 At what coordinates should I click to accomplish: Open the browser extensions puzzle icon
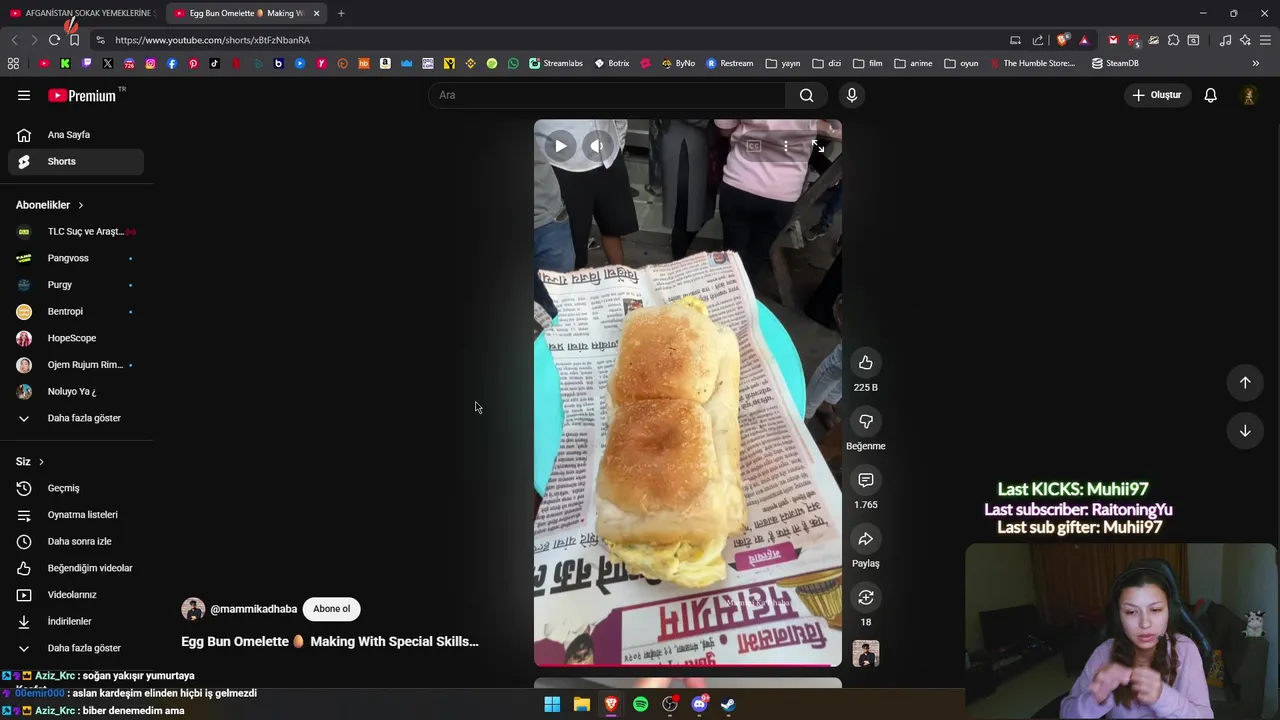(x=1173, y=40)
